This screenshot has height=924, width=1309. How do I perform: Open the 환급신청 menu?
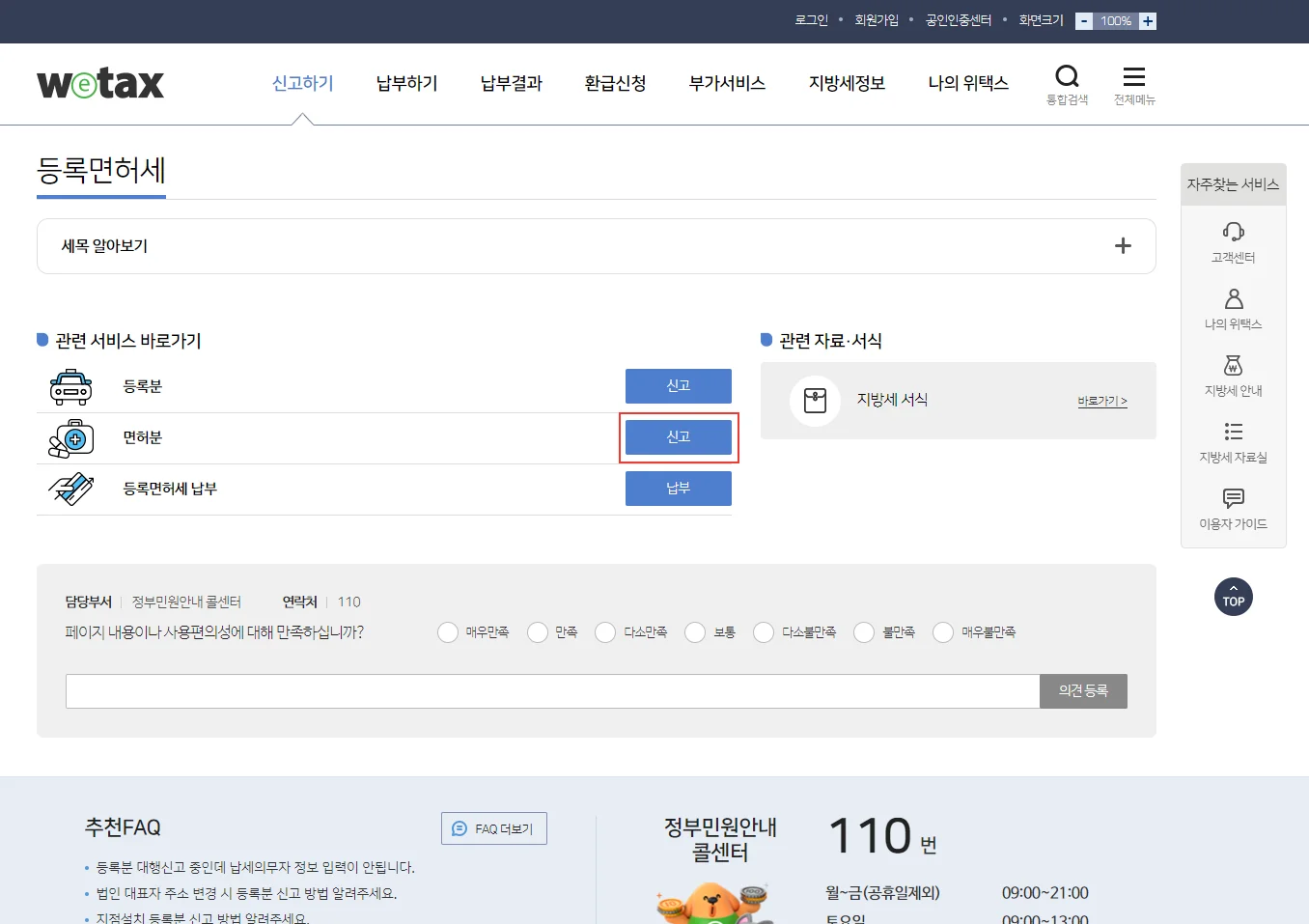tap(615, 84)
